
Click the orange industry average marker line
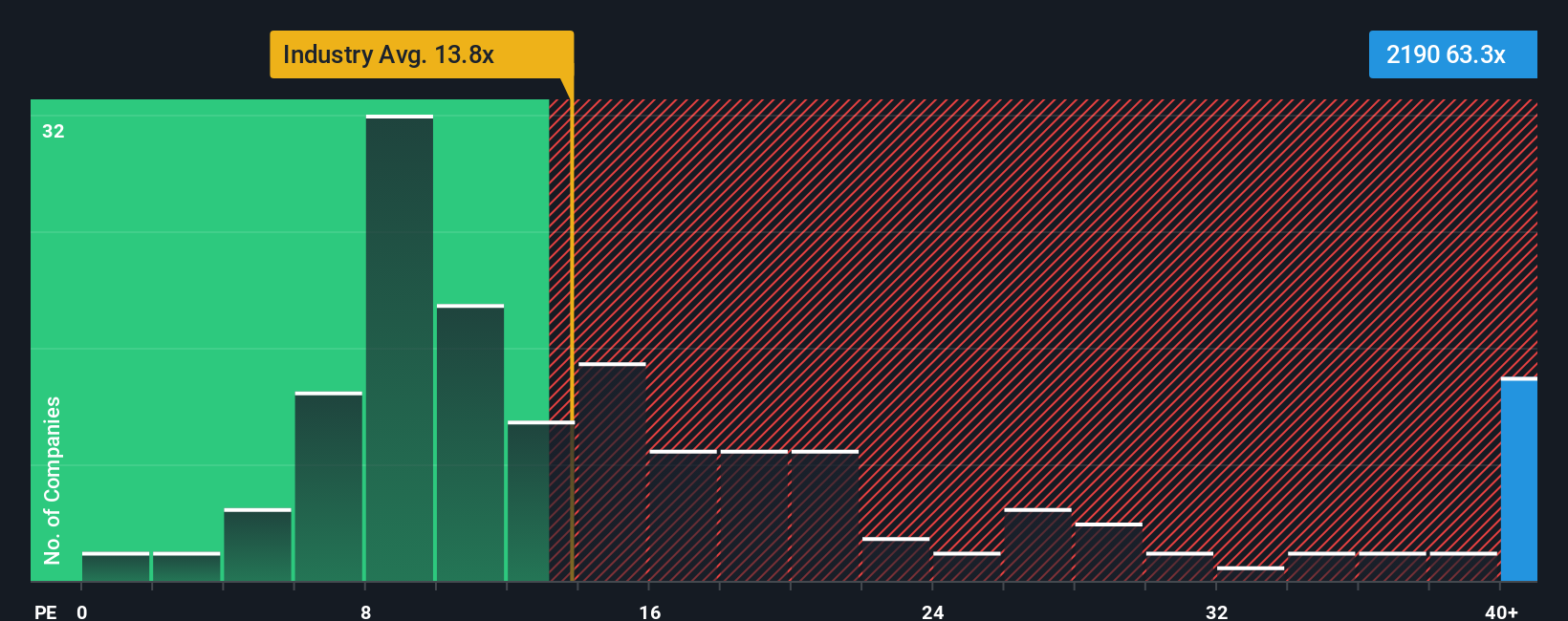coord(572,330)
